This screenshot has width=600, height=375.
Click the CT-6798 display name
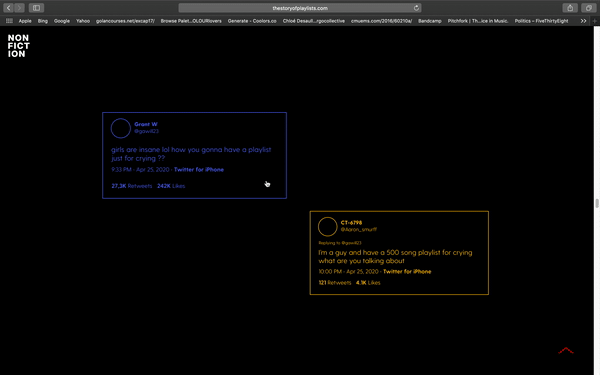351,222
